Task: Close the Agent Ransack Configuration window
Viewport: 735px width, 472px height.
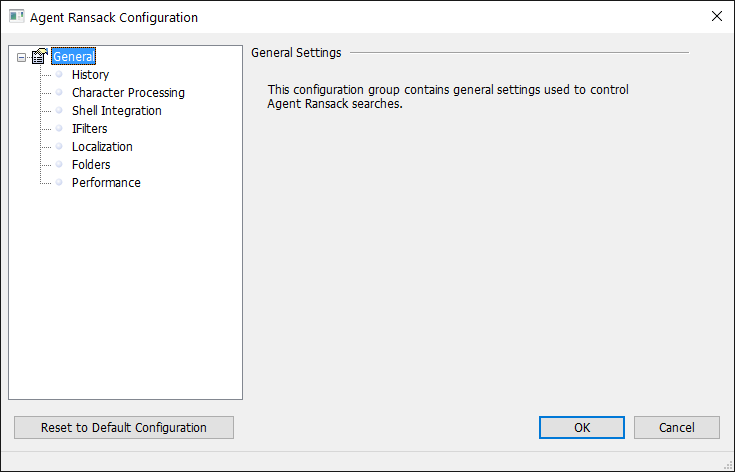Action: [717, 16]
